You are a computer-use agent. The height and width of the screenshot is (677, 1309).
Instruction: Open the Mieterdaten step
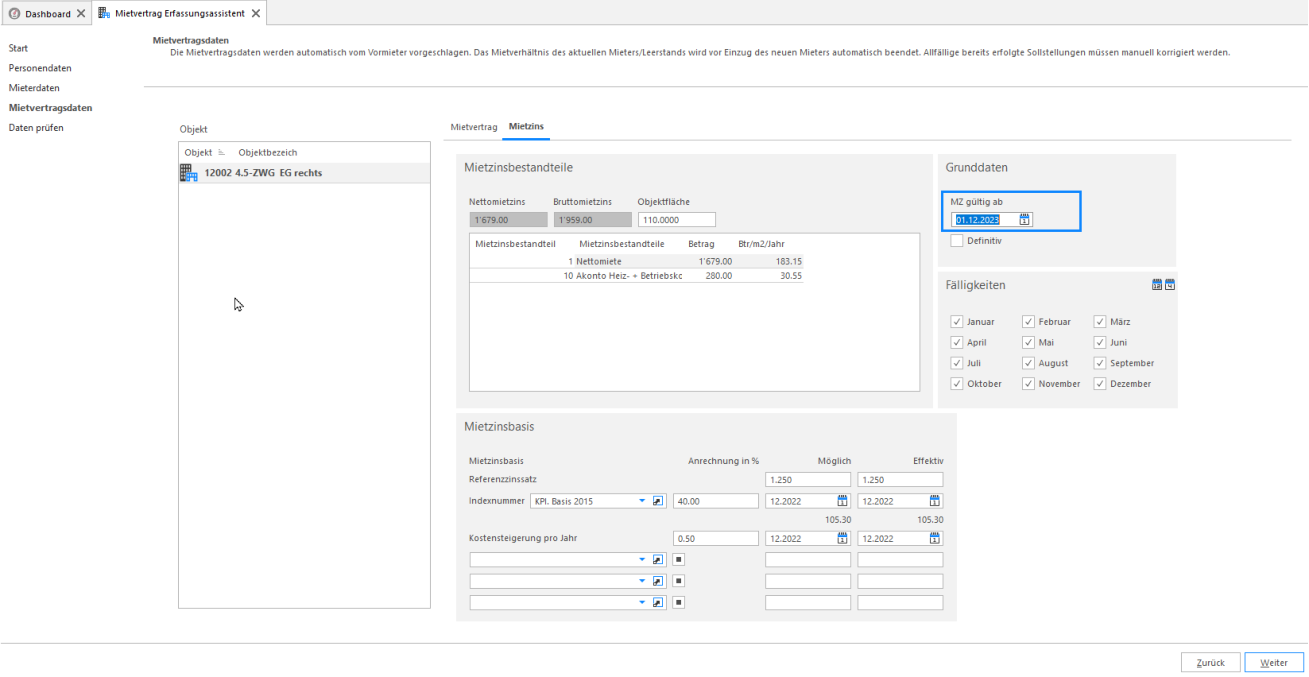click(x=34, y=88)
